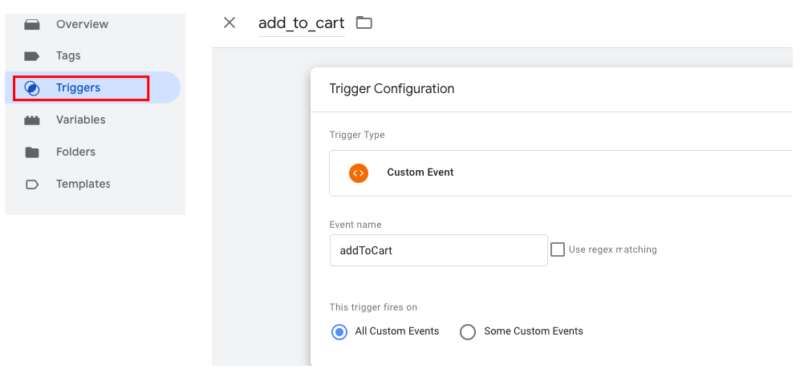Viewport: 800px width, 369px height.
Task: Enable Use regex matching checkbox
Action: pos(558,250)
